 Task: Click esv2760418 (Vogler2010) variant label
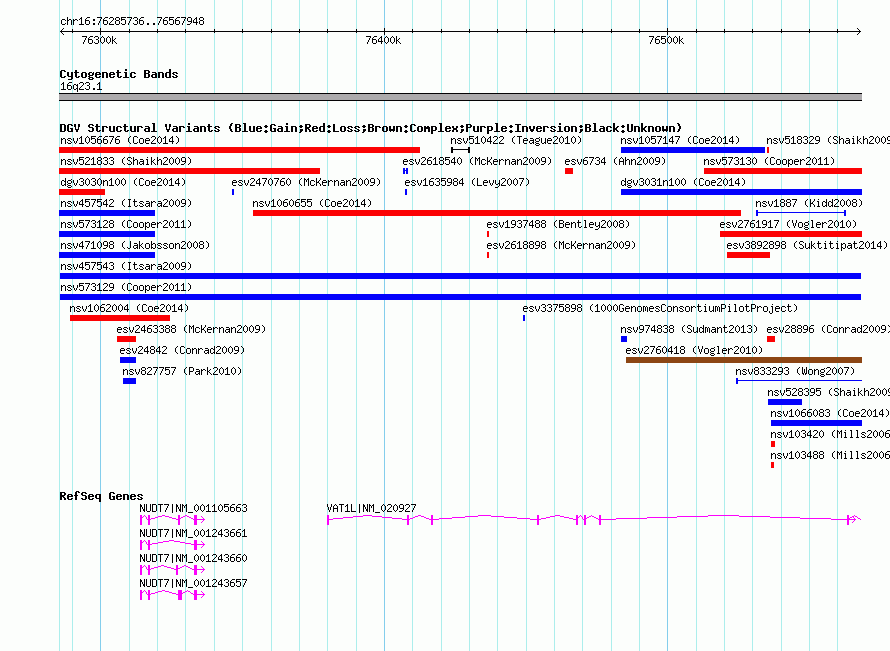pos(694,350)
